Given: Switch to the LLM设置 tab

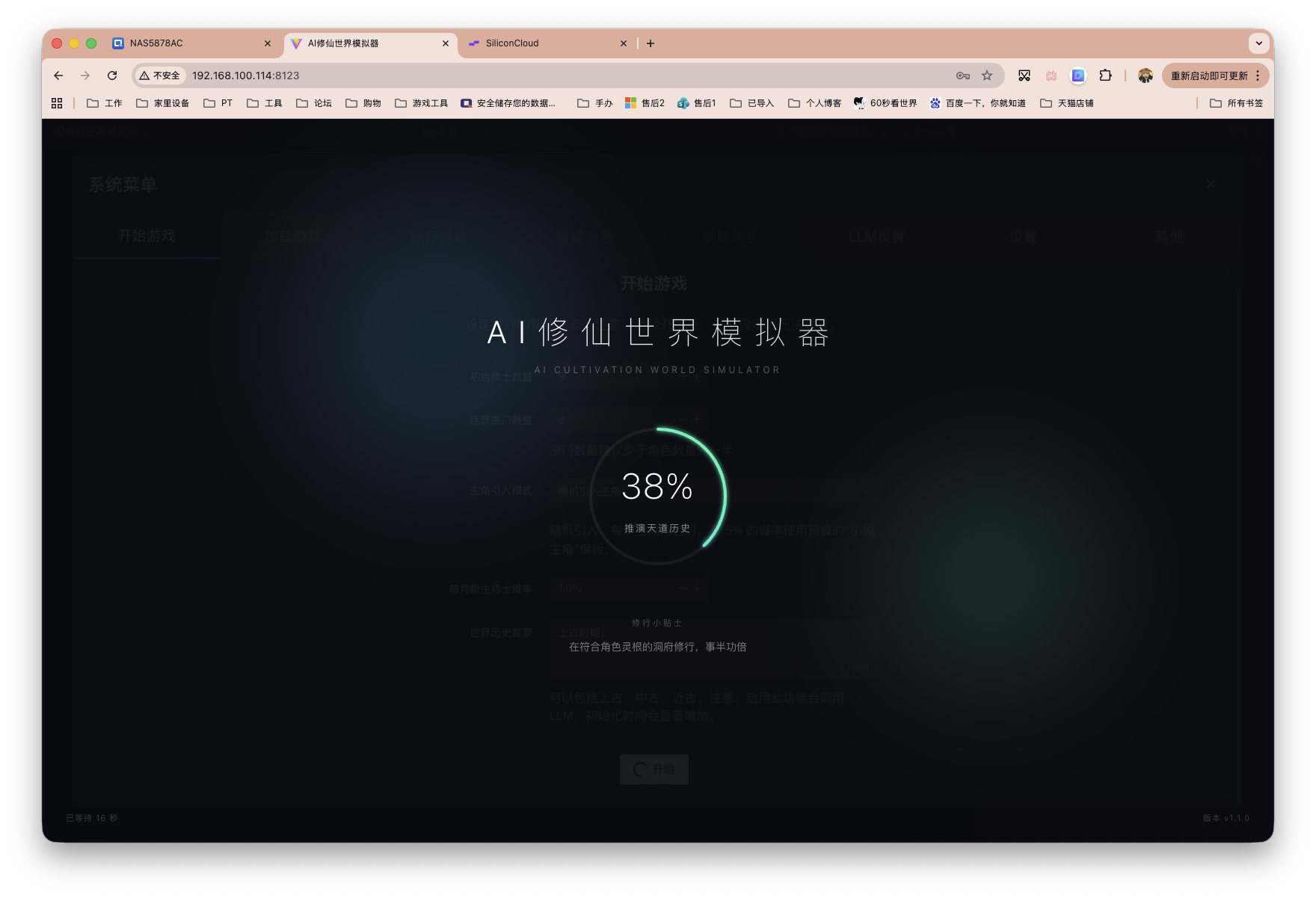Looking at the screenshot, I should tap(876, 236).
